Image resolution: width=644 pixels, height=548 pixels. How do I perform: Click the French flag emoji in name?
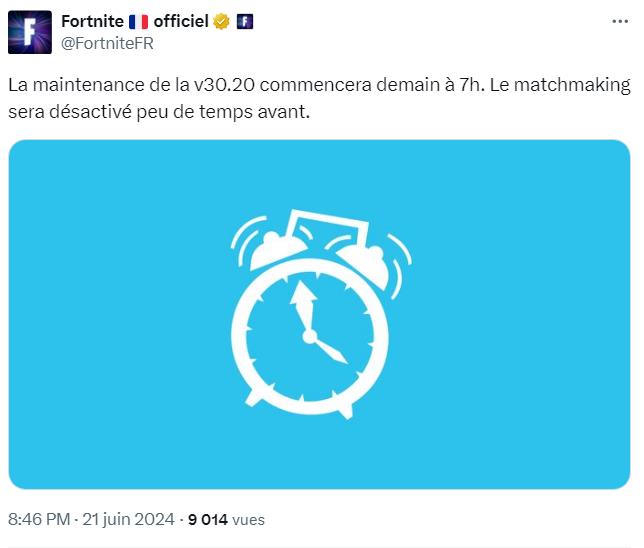click(x=138, y=22)
